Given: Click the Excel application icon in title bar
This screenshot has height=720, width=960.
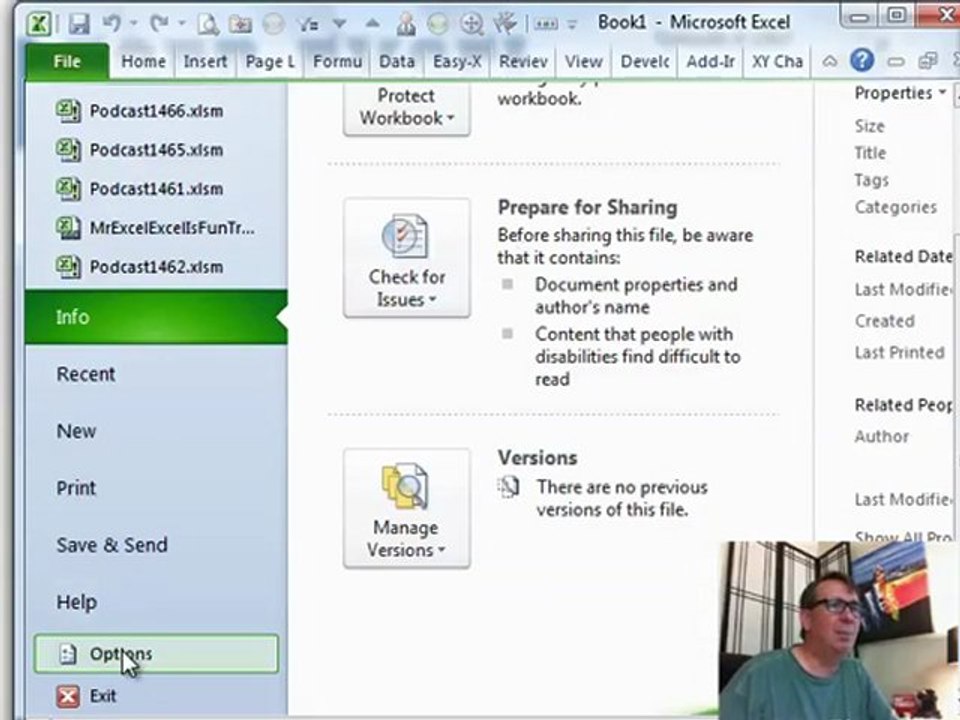Looking at the screenshot, I should click(x=38, y=24).
